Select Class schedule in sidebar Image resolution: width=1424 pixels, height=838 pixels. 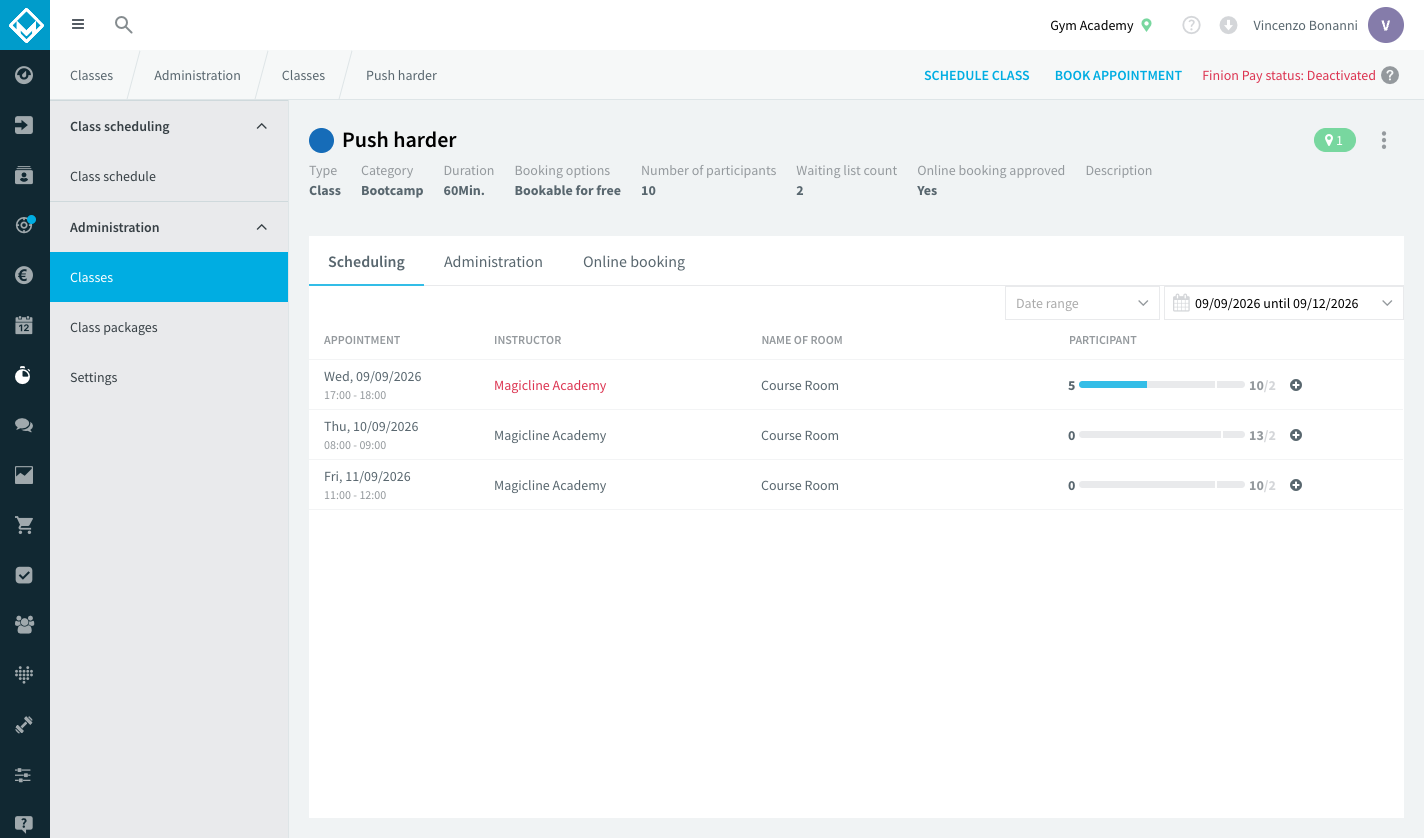(169, 176)
